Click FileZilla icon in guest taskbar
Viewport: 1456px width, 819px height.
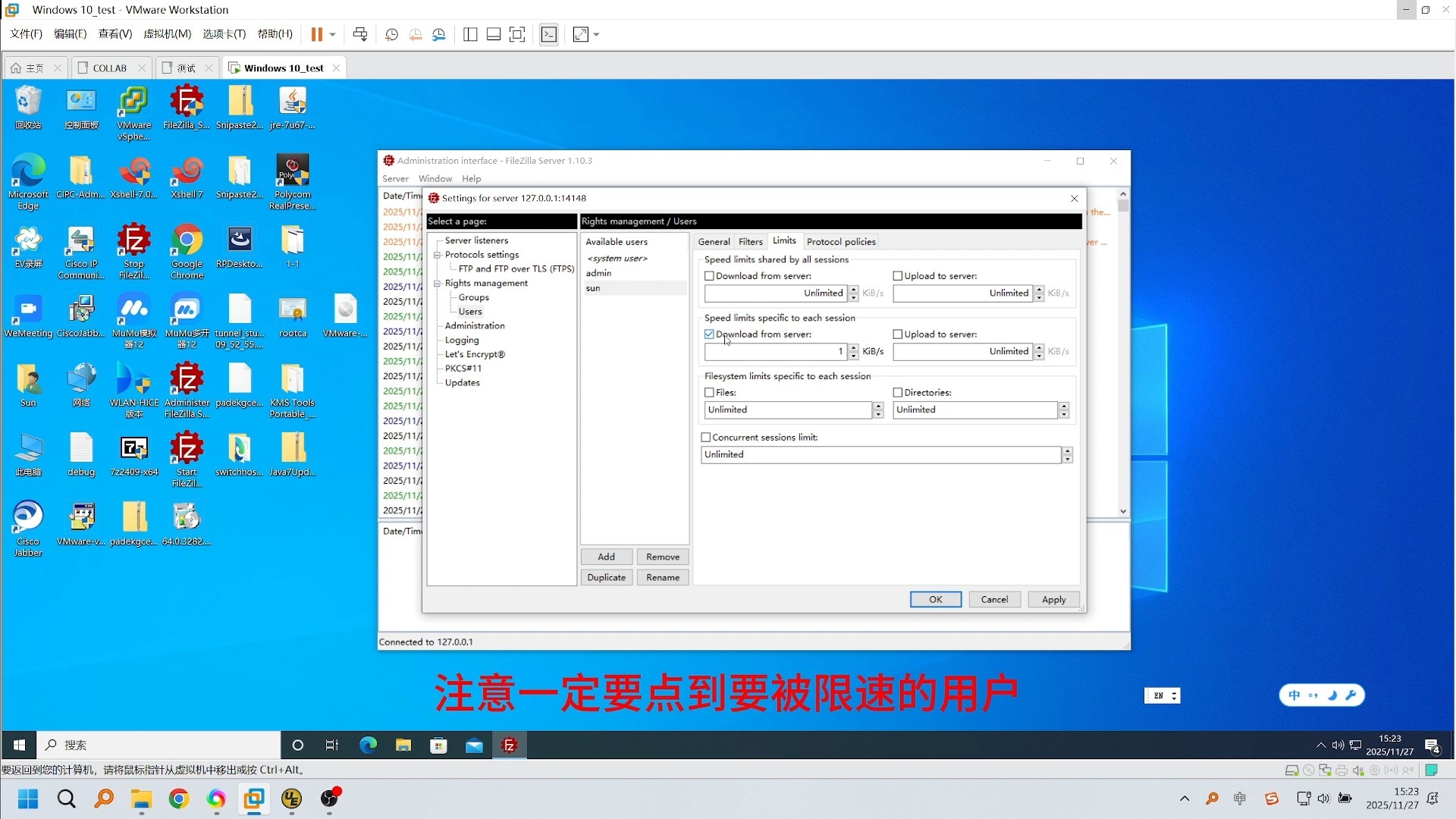coord(510,745)
